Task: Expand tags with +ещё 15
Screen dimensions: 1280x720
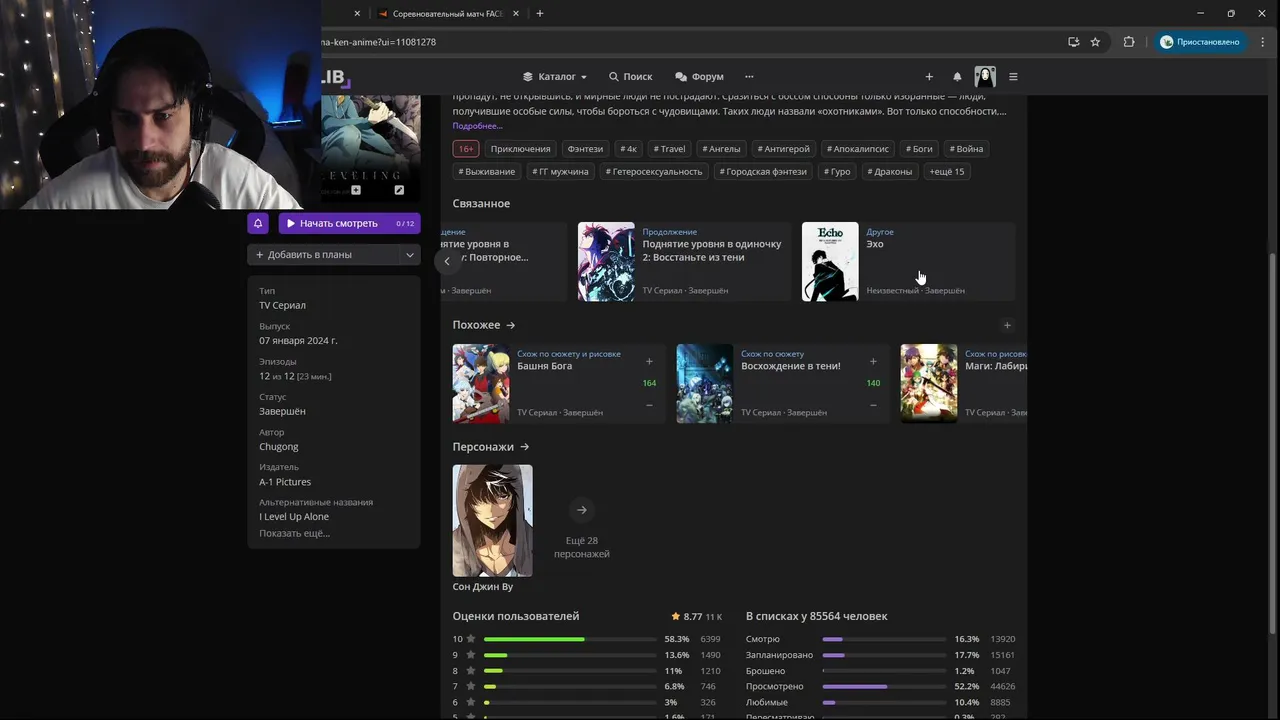Action: 947,172
